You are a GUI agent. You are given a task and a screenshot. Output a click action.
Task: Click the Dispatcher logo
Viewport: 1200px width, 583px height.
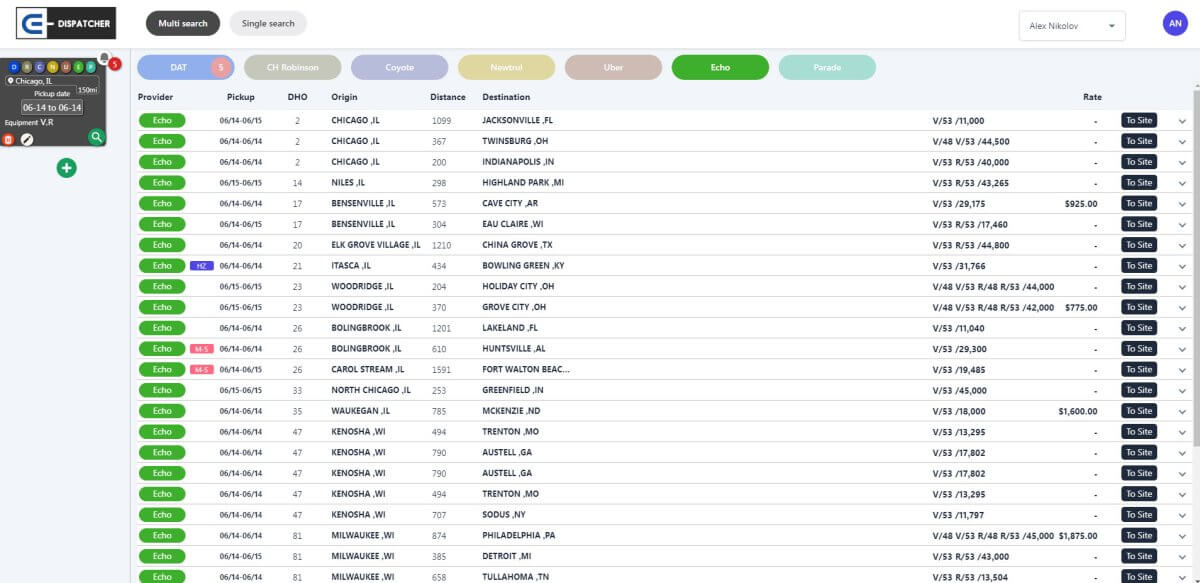coord(66,23)
